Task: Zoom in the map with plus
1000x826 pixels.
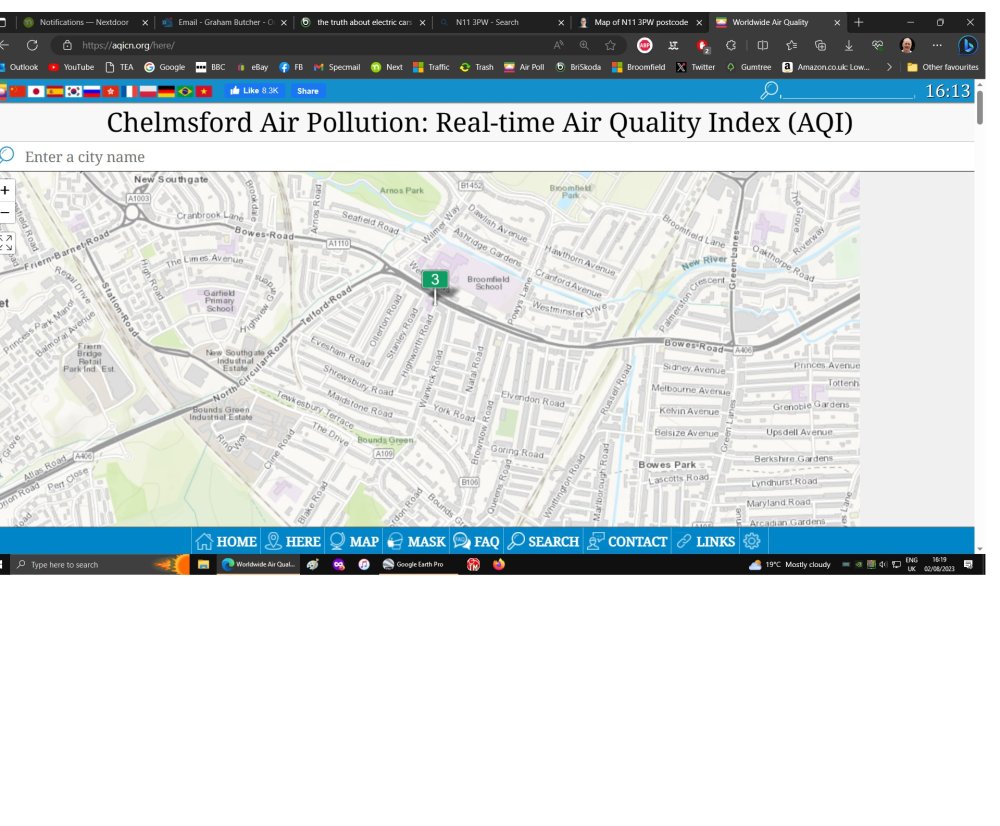Action: tap(5, 190)
